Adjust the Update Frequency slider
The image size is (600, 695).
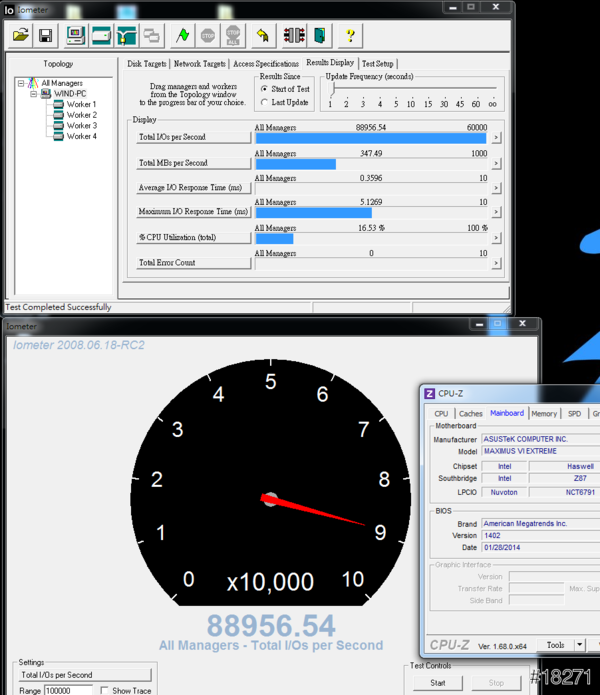click(x=332, y=90)
